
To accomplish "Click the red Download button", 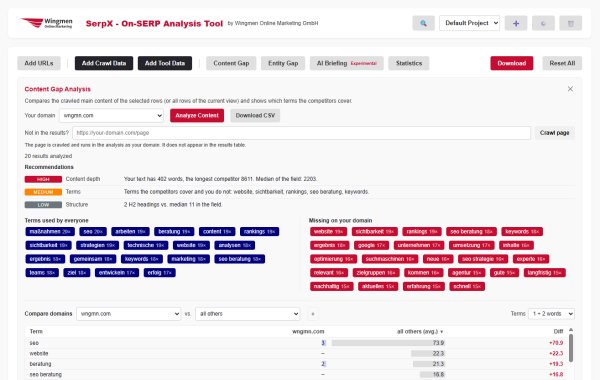I will pyautogui.click(x=512, y=63).
